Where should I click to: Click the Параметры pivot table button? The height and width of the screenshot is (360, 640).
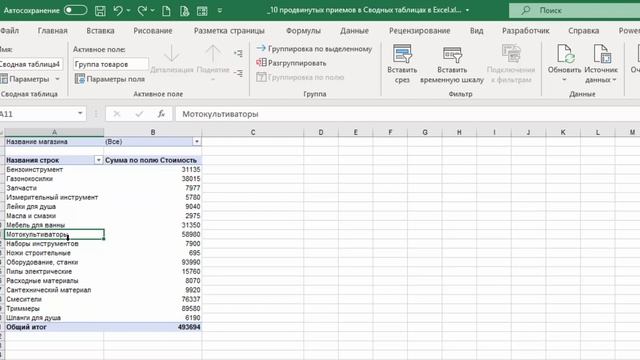click(x=24, y=79)
